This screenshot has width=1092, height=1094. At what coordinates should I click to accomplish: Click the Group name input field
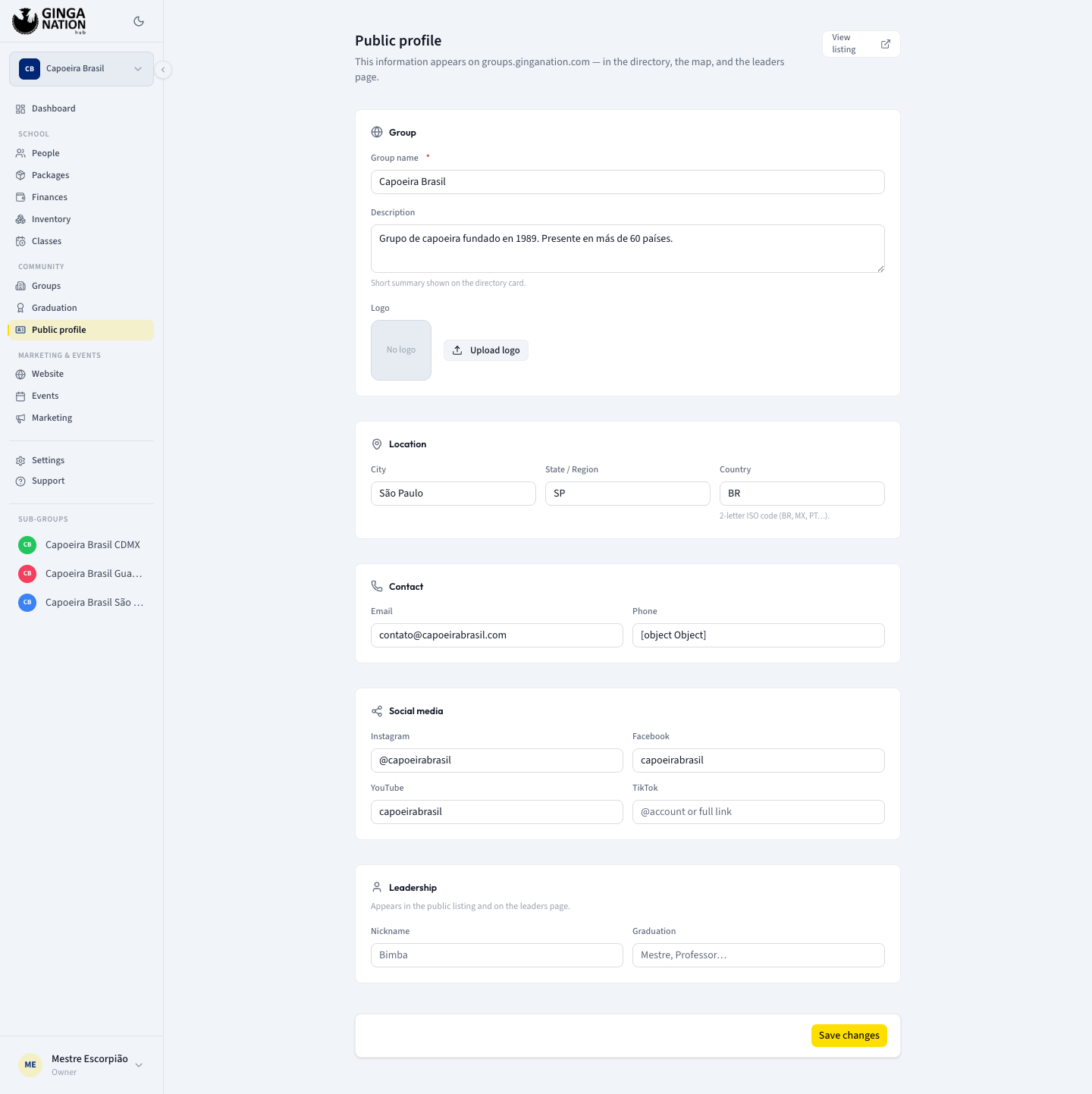(627, 182)
